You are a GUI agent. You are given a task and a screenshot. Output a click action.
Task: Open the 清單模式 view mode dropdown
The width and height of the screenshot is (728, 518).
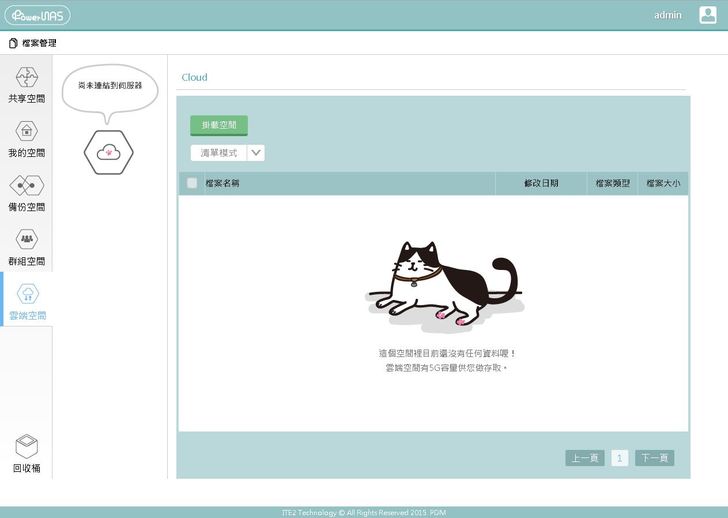[228, 153]
